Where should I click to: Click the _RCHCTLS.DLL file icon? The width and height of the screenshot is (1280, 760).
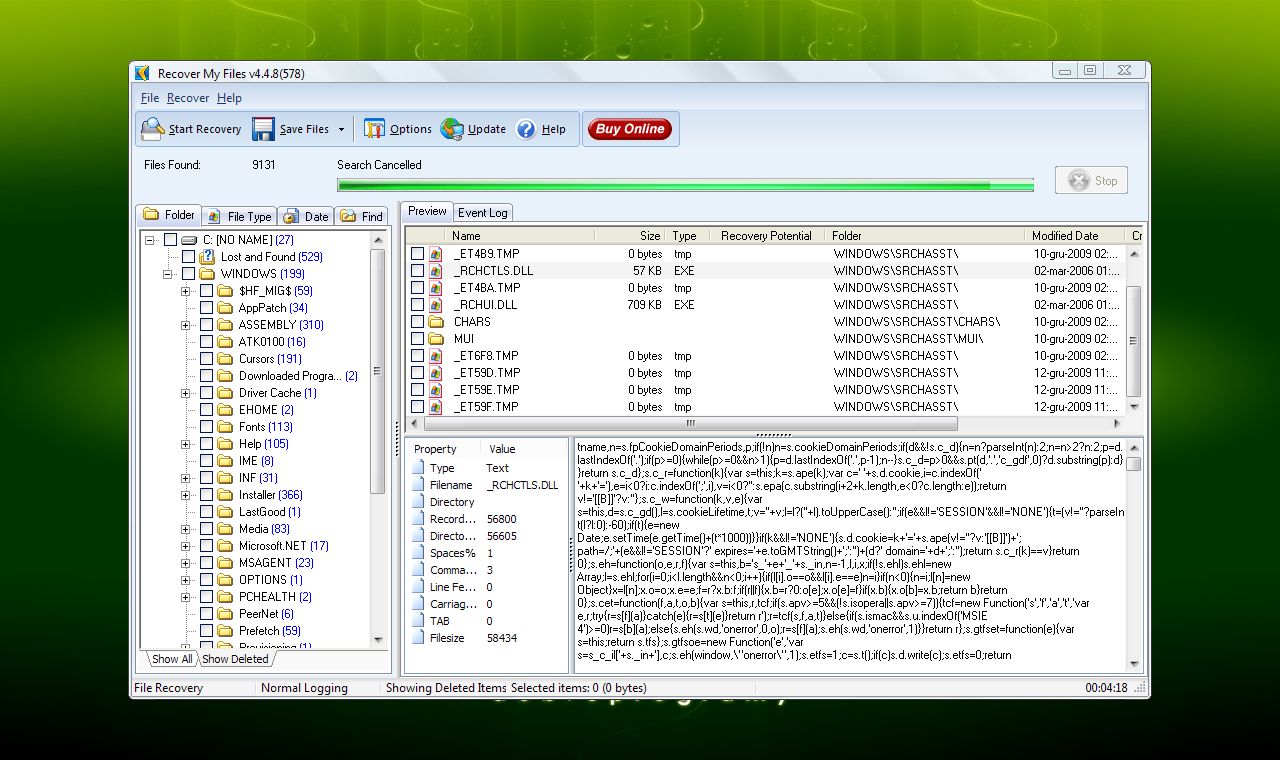pyautogui.click(x=436, y=271)
